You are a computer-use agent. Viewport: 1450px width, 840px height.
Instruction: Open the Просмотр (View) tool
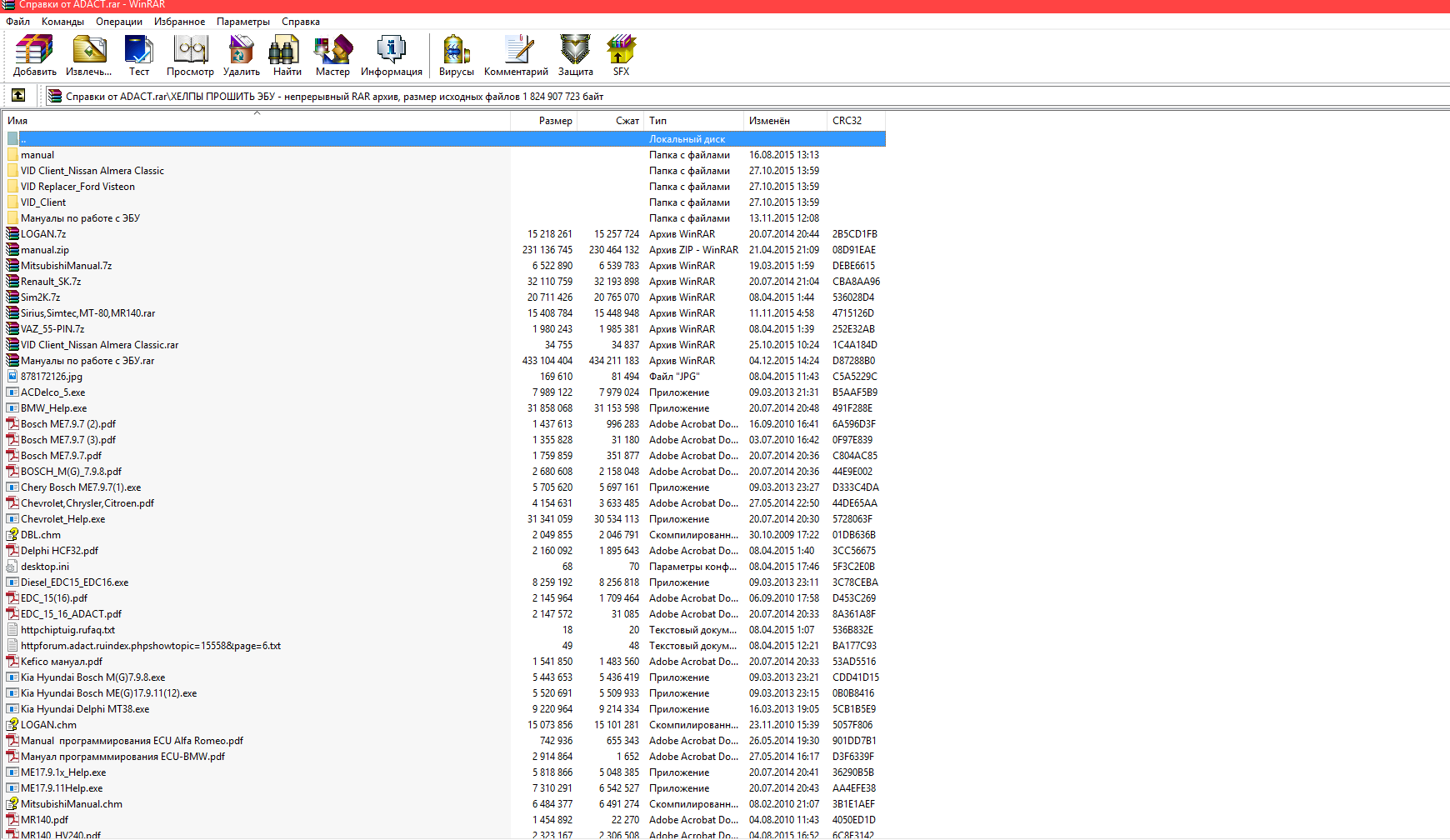[190, 55]
